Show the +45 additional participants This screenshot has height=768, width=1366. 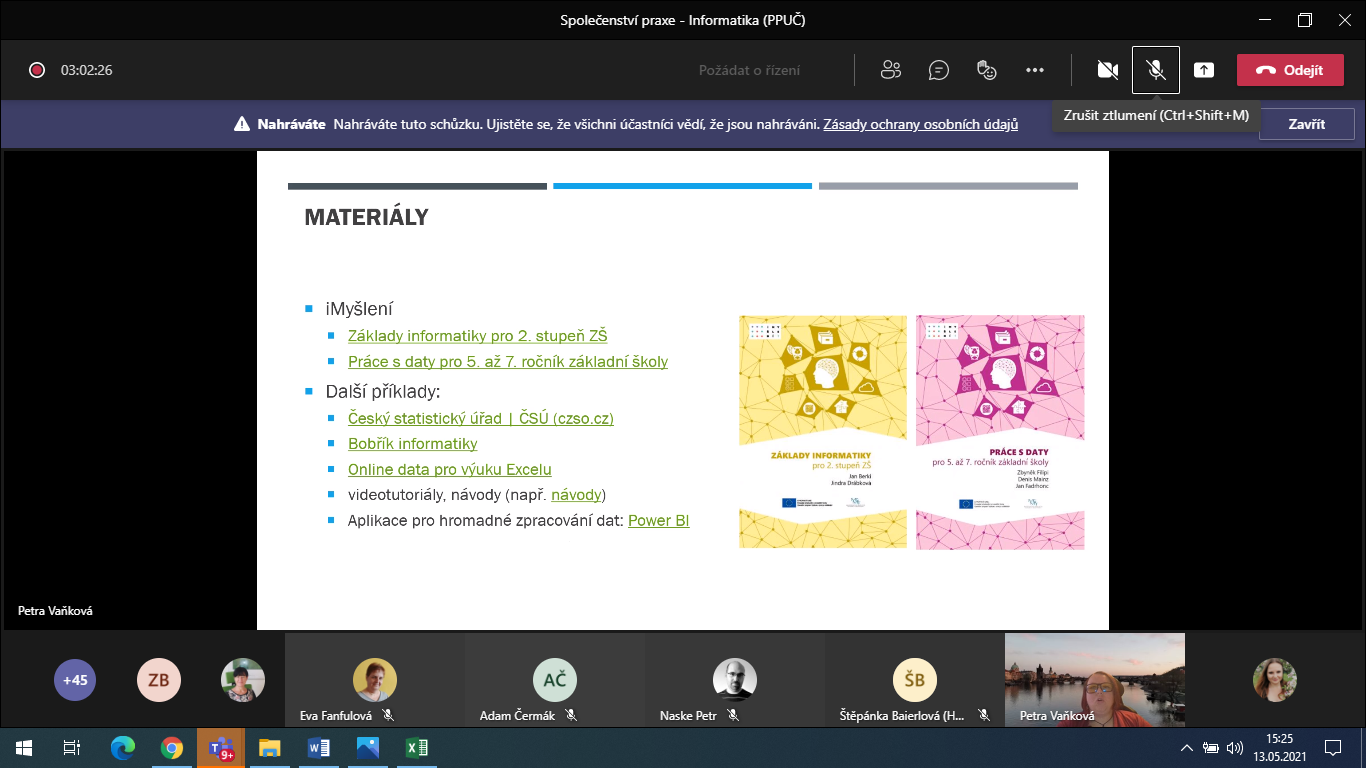(x=75, y=680)
